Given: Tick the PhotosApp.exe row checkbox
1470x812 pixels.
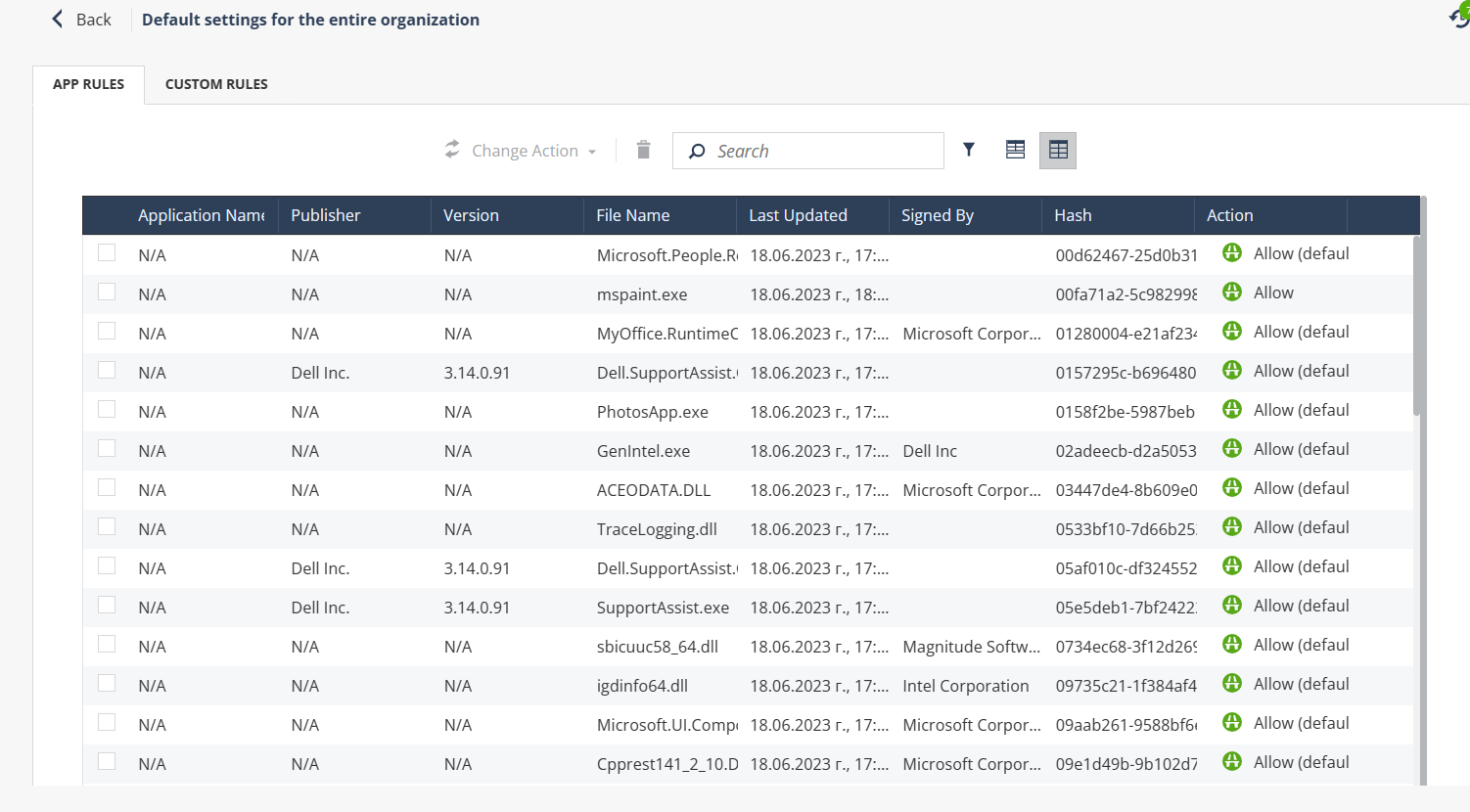Looking at the screenshot, I should click(107, 409).
